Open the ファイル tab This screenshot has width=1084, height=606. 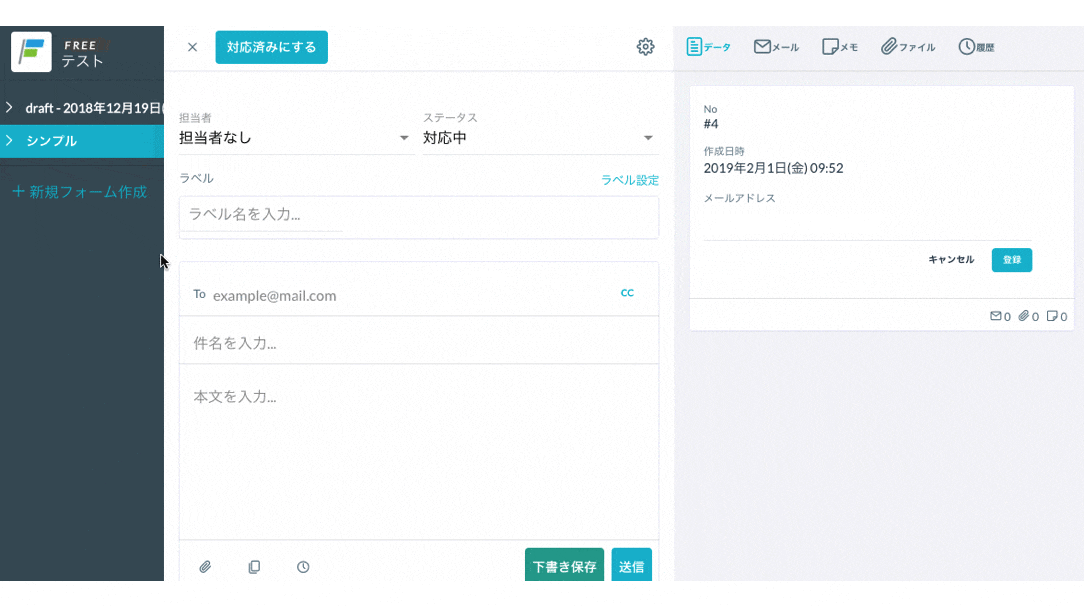tap(908, 47)
